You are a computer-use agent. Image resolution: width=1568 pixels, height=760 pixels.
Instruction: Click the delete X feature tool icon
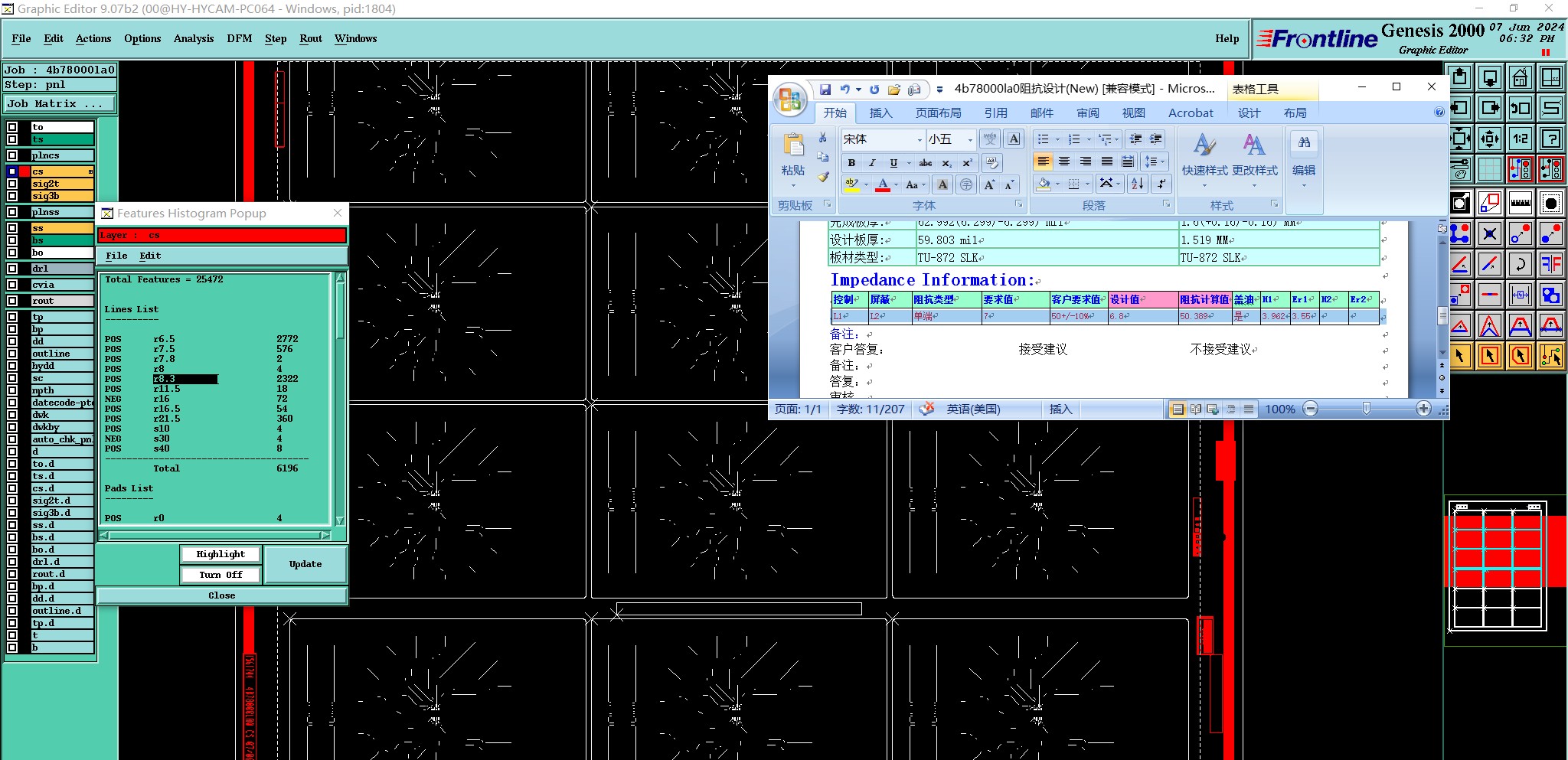click(1490, 233)
